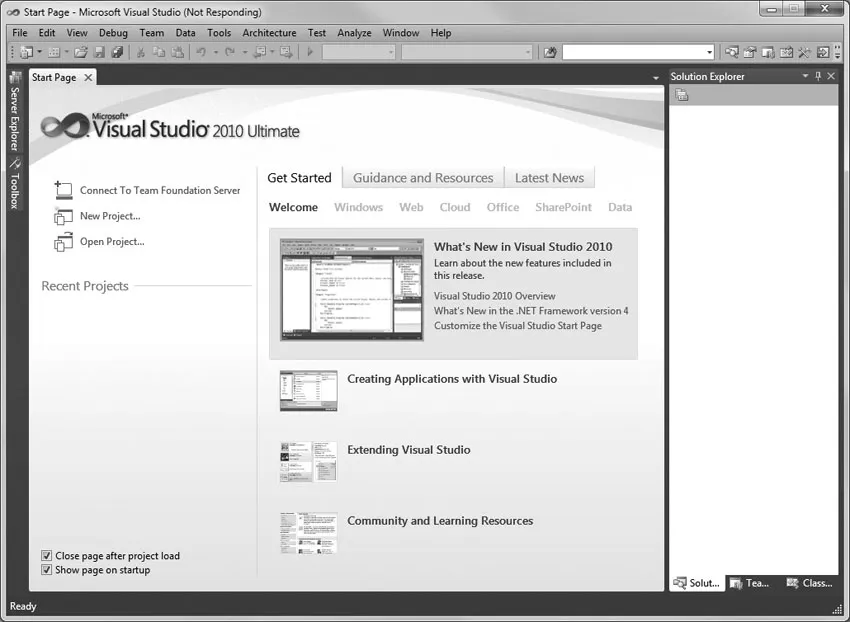Pin the Solution Explorer panel

click(818, 77)
